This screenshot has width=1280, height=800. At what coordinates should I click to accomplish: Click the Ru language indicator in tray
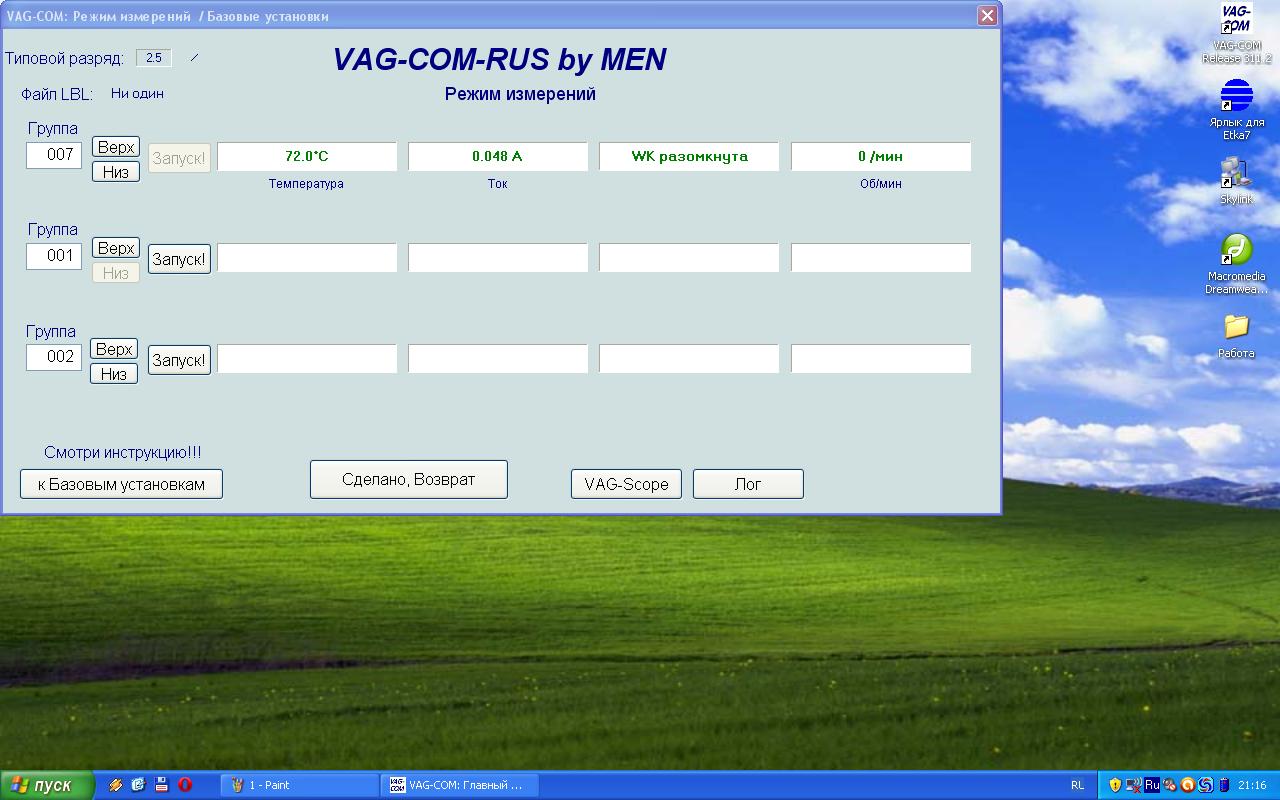coord(1152,785)
